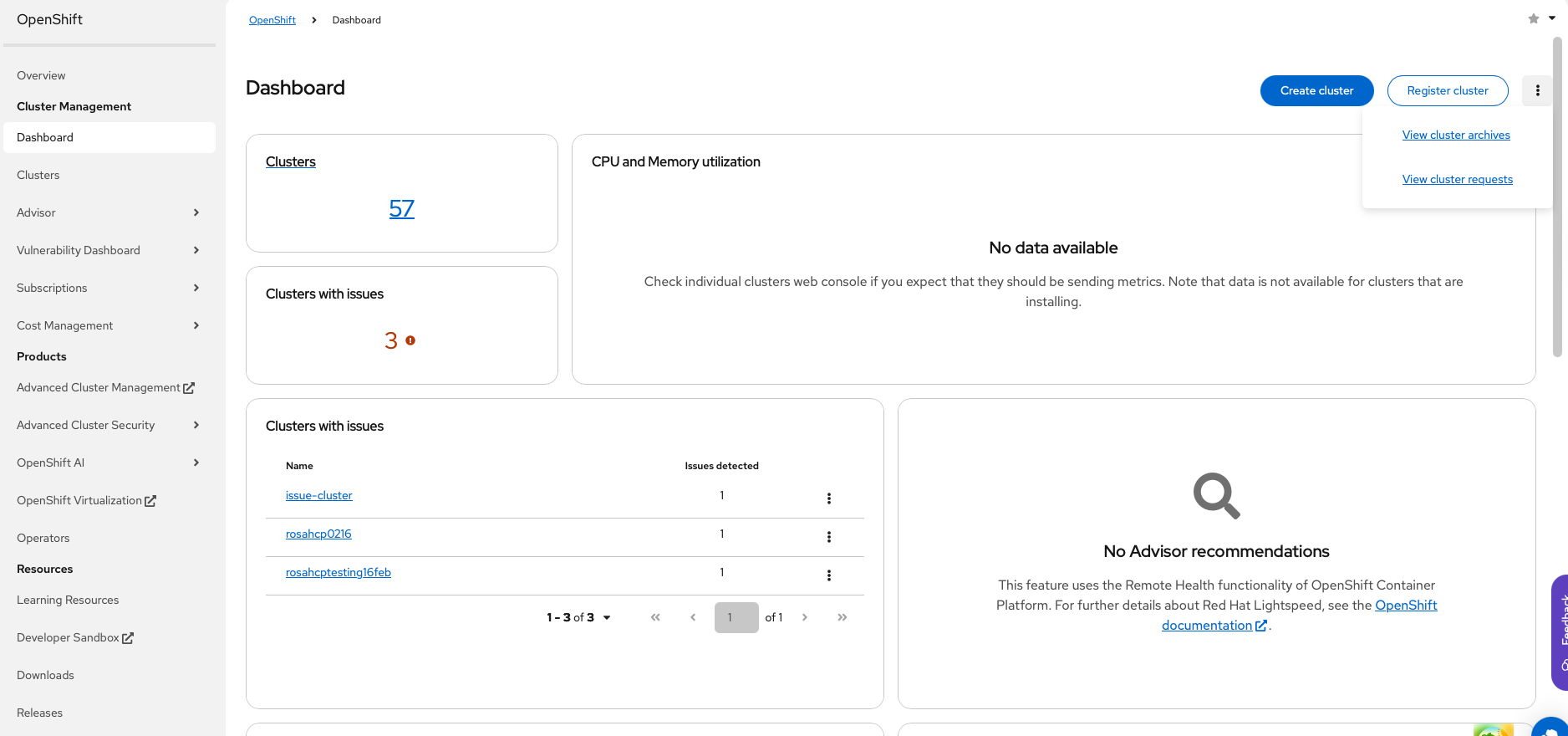The height and width of the screenshot is (736, 1568).
Task: Go to first page of issues table
Action: tap(655, 617)
